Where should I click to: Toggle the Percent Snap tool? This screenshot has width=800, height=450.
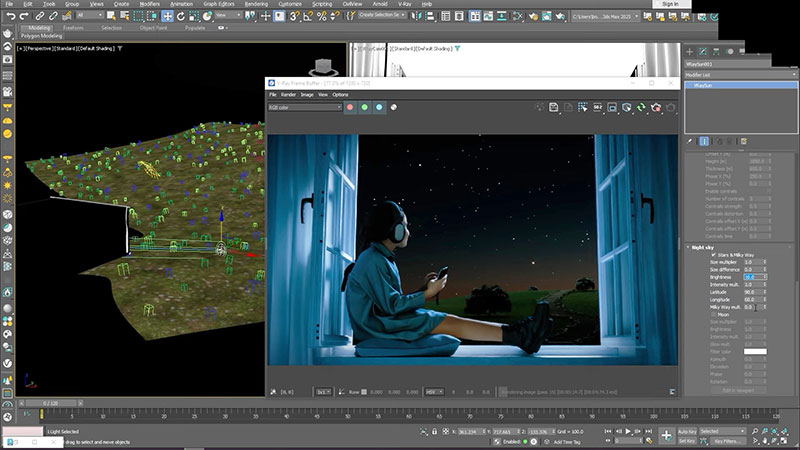click(x=321, y=16)
